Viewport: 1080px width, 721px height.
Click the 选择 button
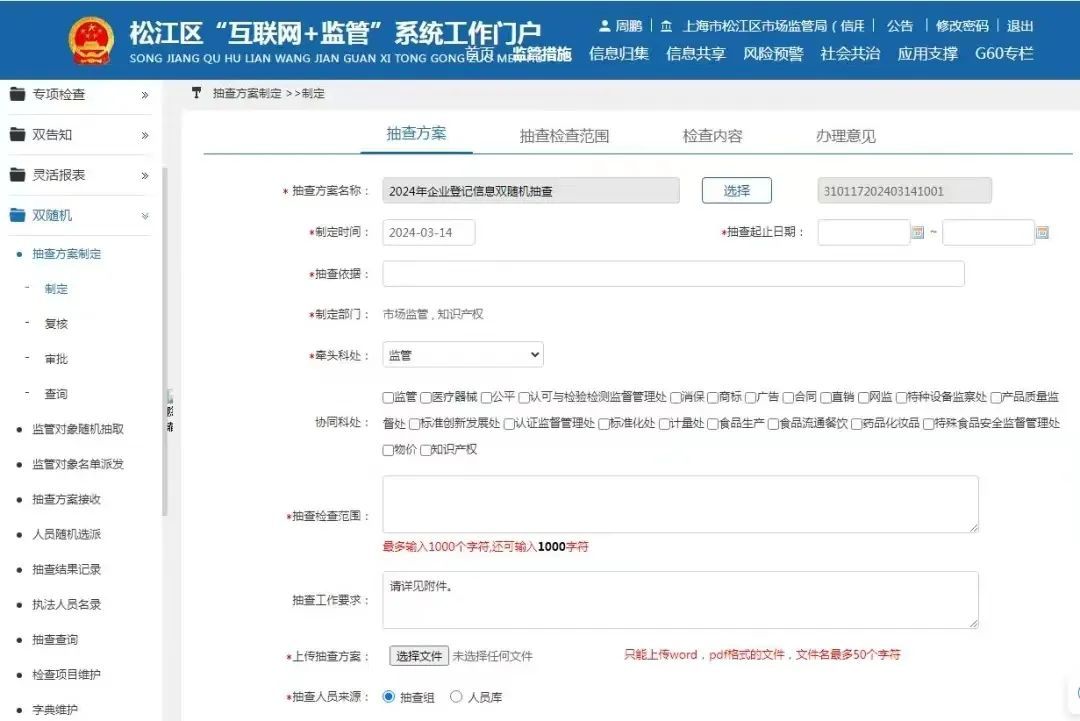[x=736, y=191]
